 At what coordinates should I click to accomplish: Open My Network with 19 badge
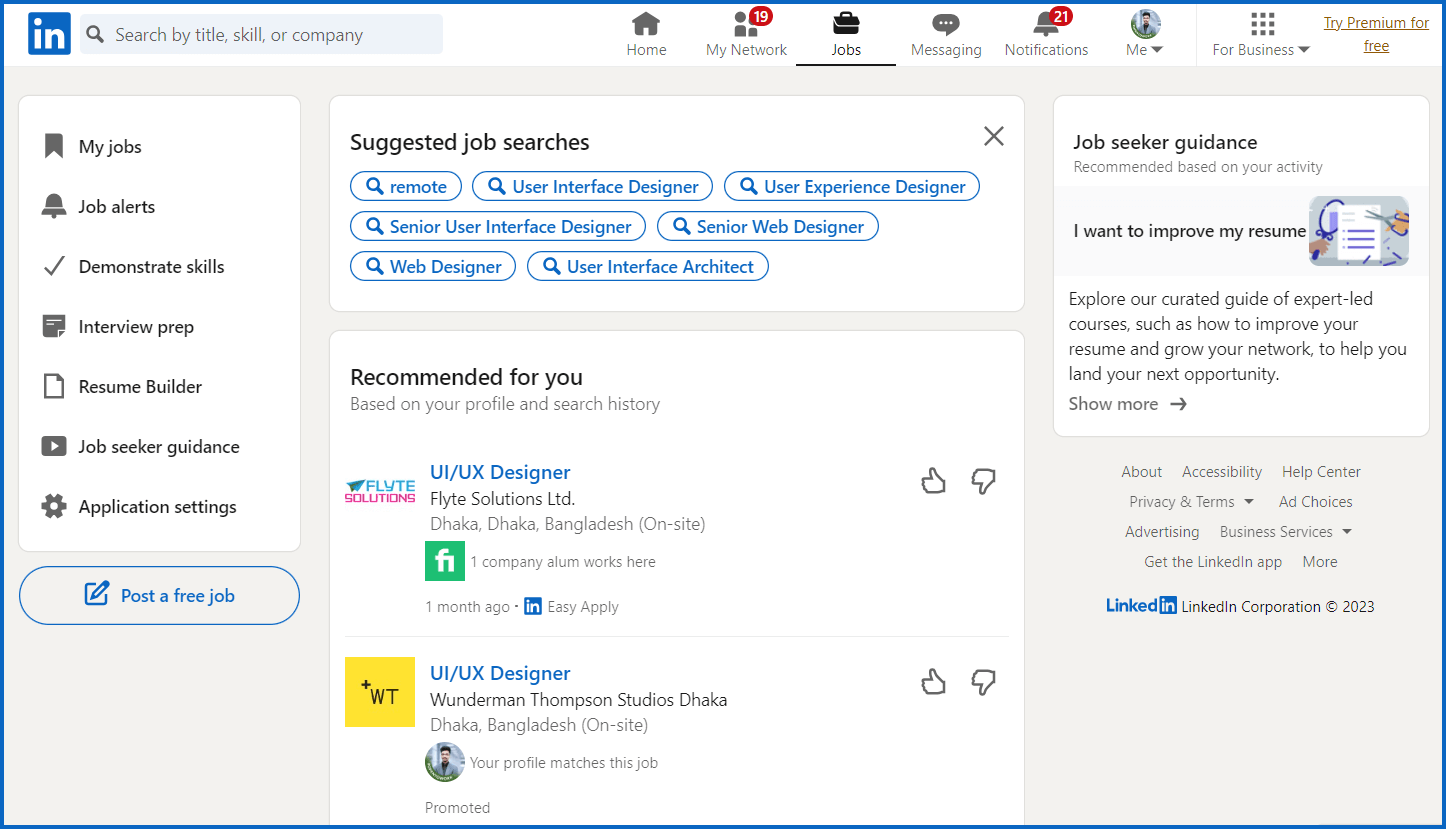(746, 35)
